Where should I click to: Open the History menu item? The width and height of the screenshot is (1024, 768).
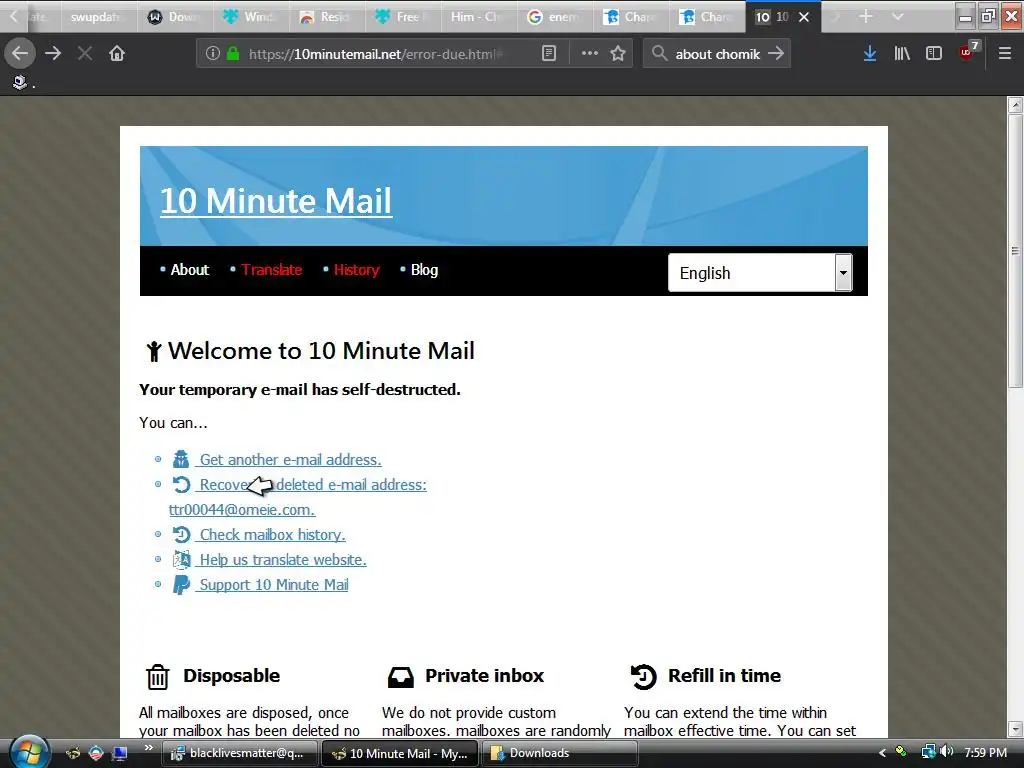(357, 270)
